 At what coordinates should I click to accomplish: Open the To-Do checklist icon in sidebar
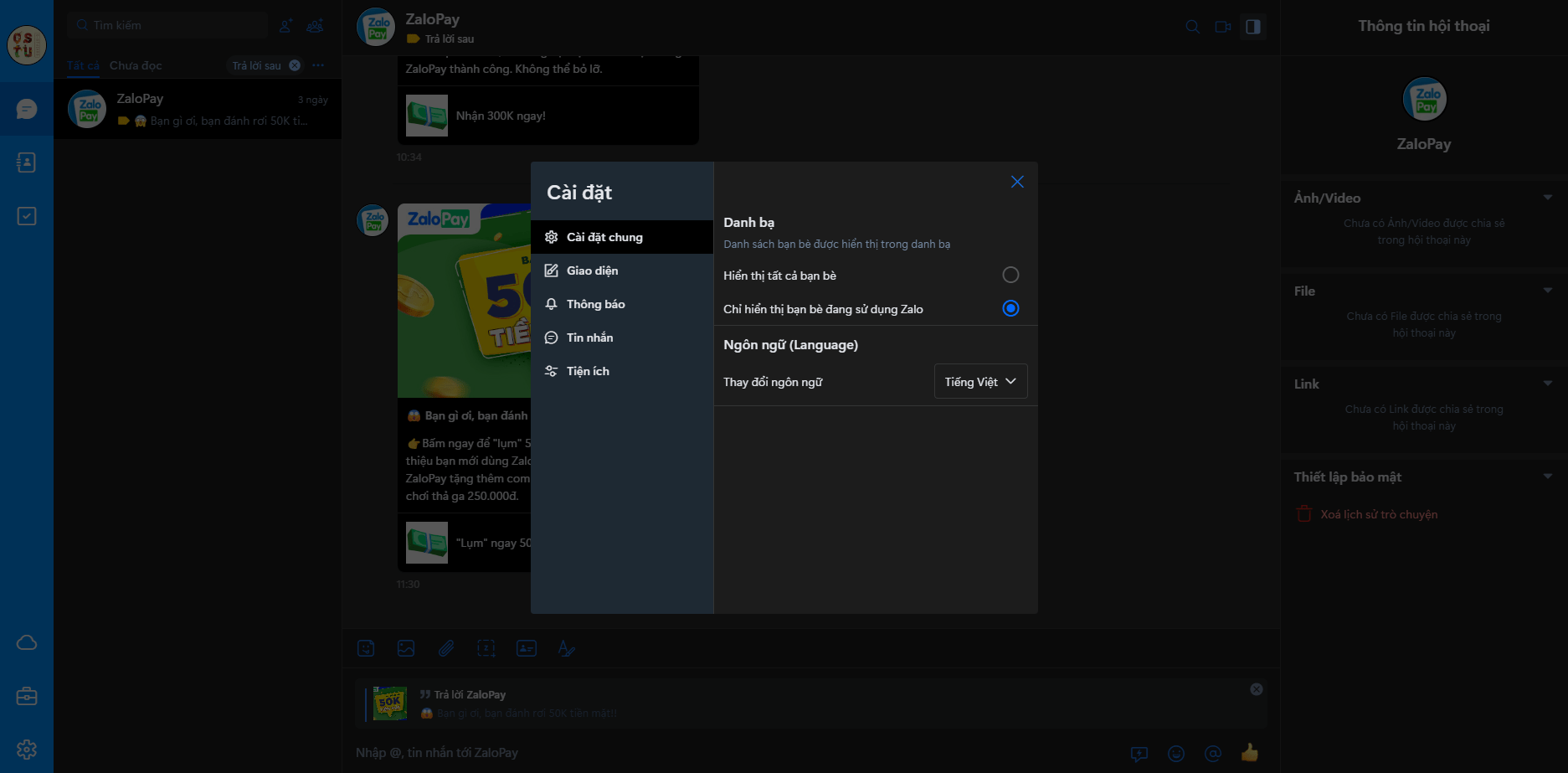tap(26, 216)
